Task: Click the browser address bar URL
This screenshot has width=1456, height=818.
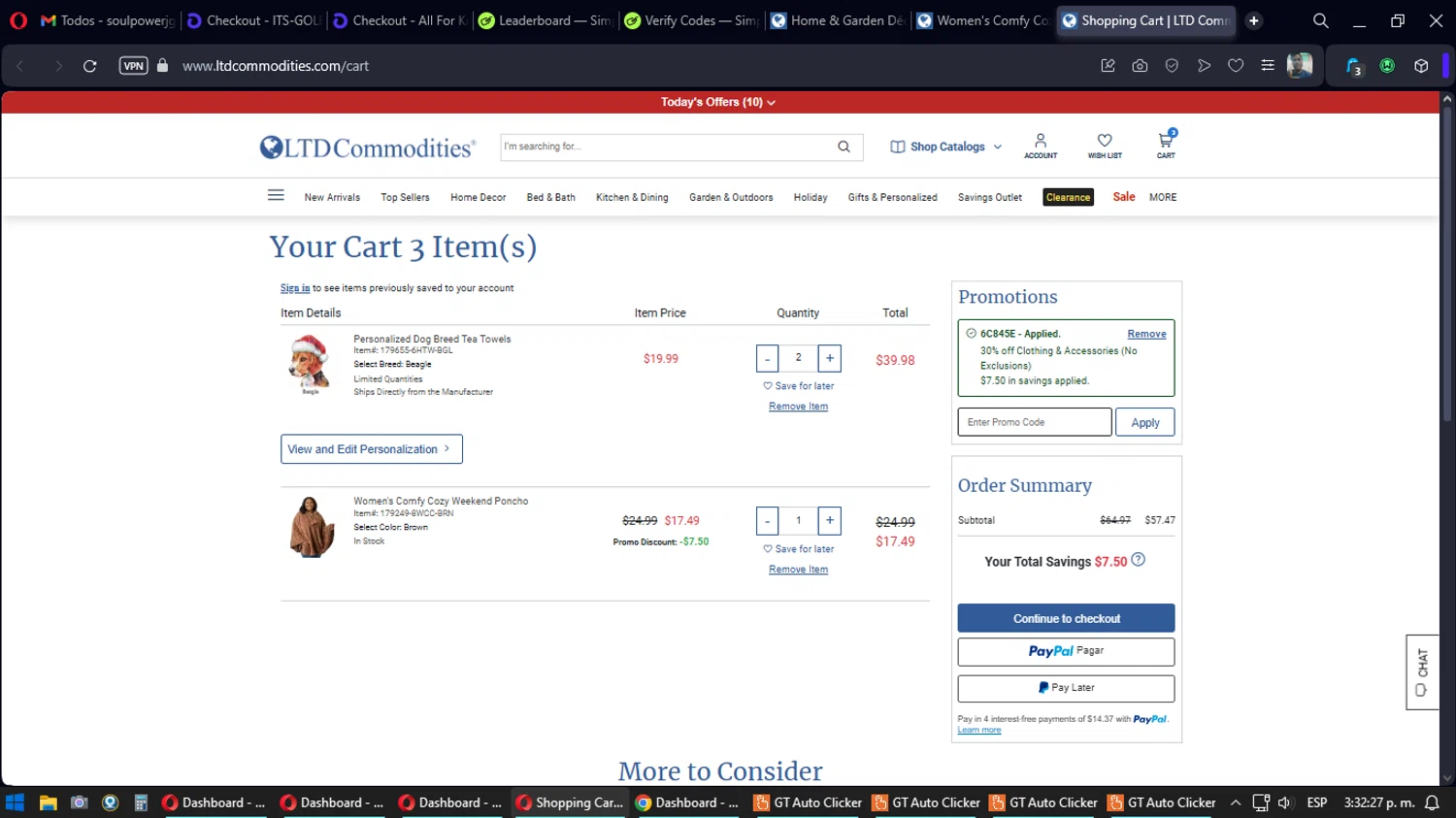Action: point(276,66)
